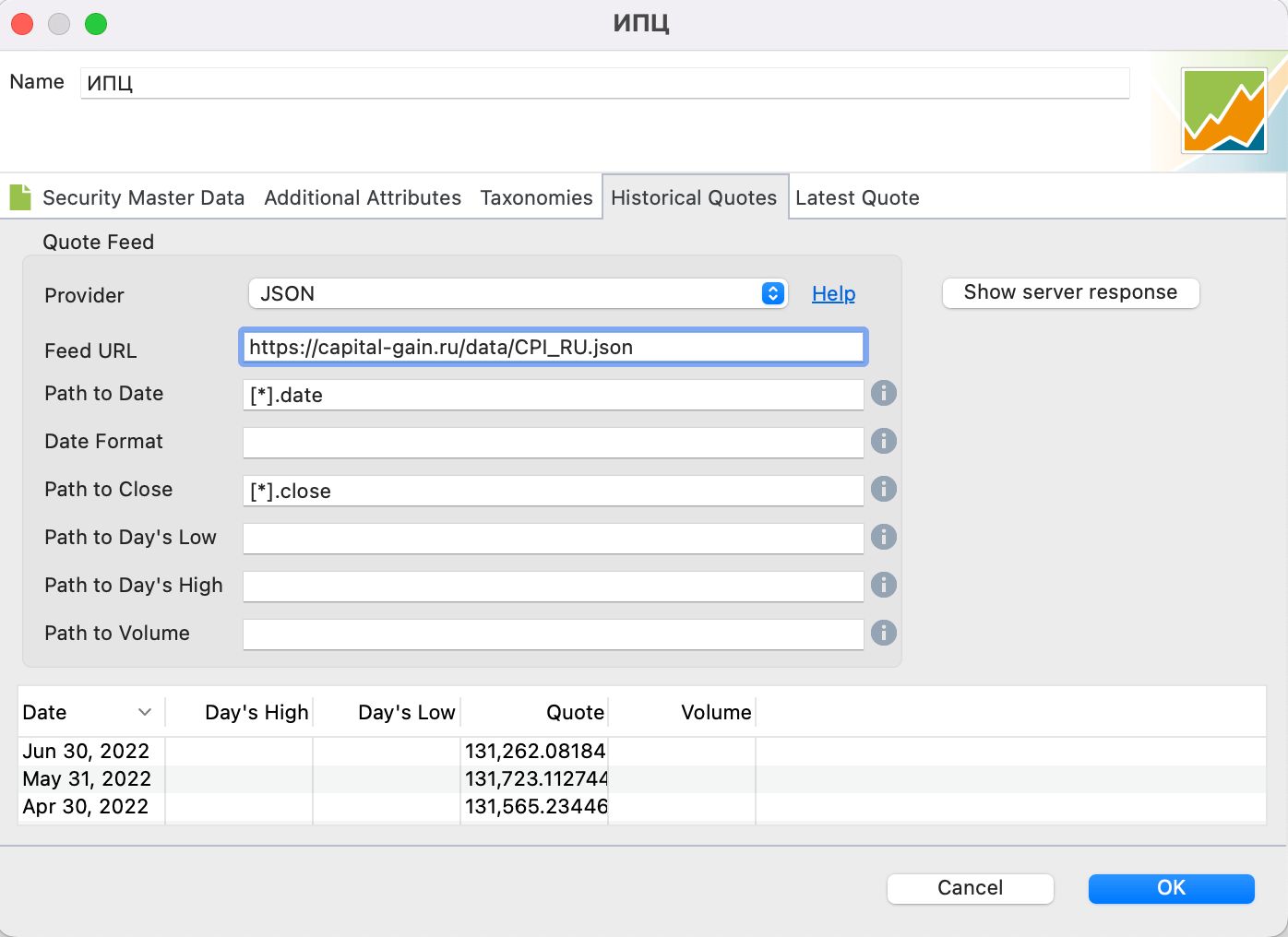Click the Day's Low column header
This screenshot has height=937, width=1288.
coord(387,713)
